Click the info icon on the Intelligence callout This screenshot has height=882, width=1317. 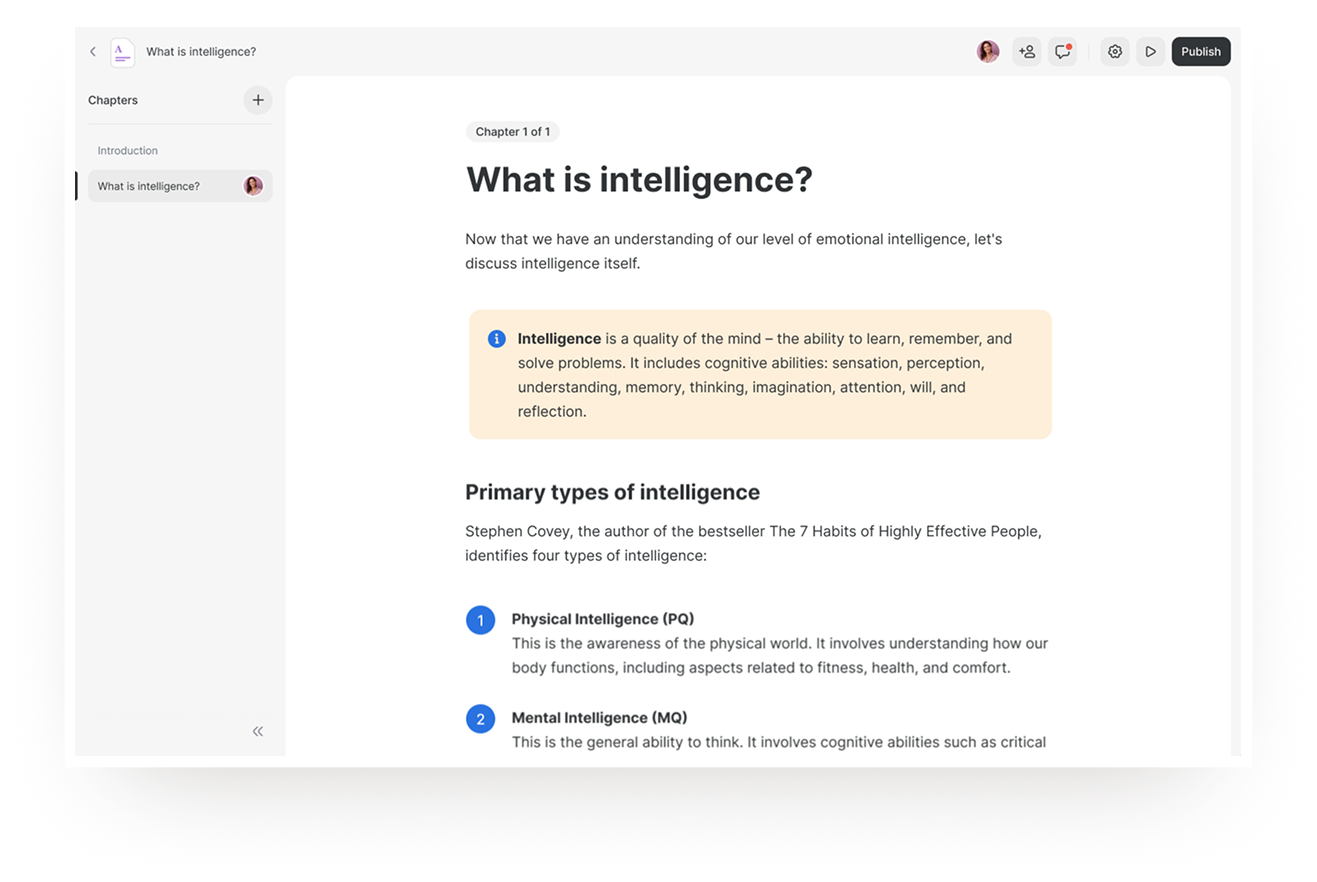(496, 338)
